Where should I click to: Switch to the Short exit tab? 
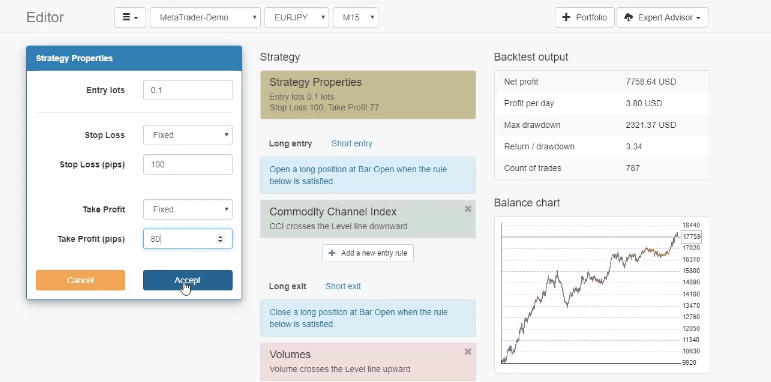point(343,286)
